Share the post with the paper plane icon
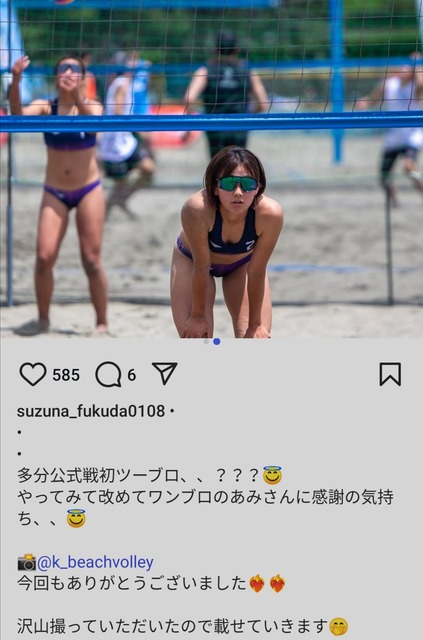423x640 pixels. 165,373
